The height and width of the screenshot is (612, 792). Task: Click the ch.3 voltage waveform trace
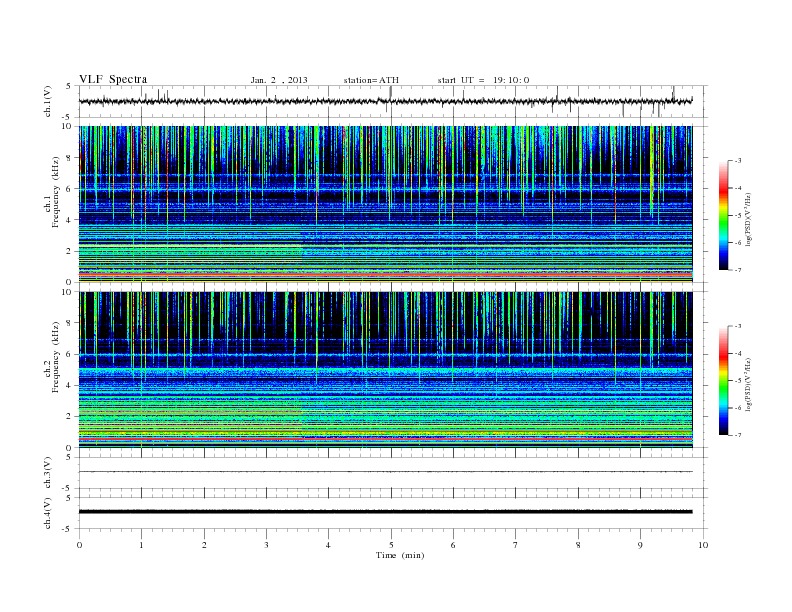coord(386,472)
